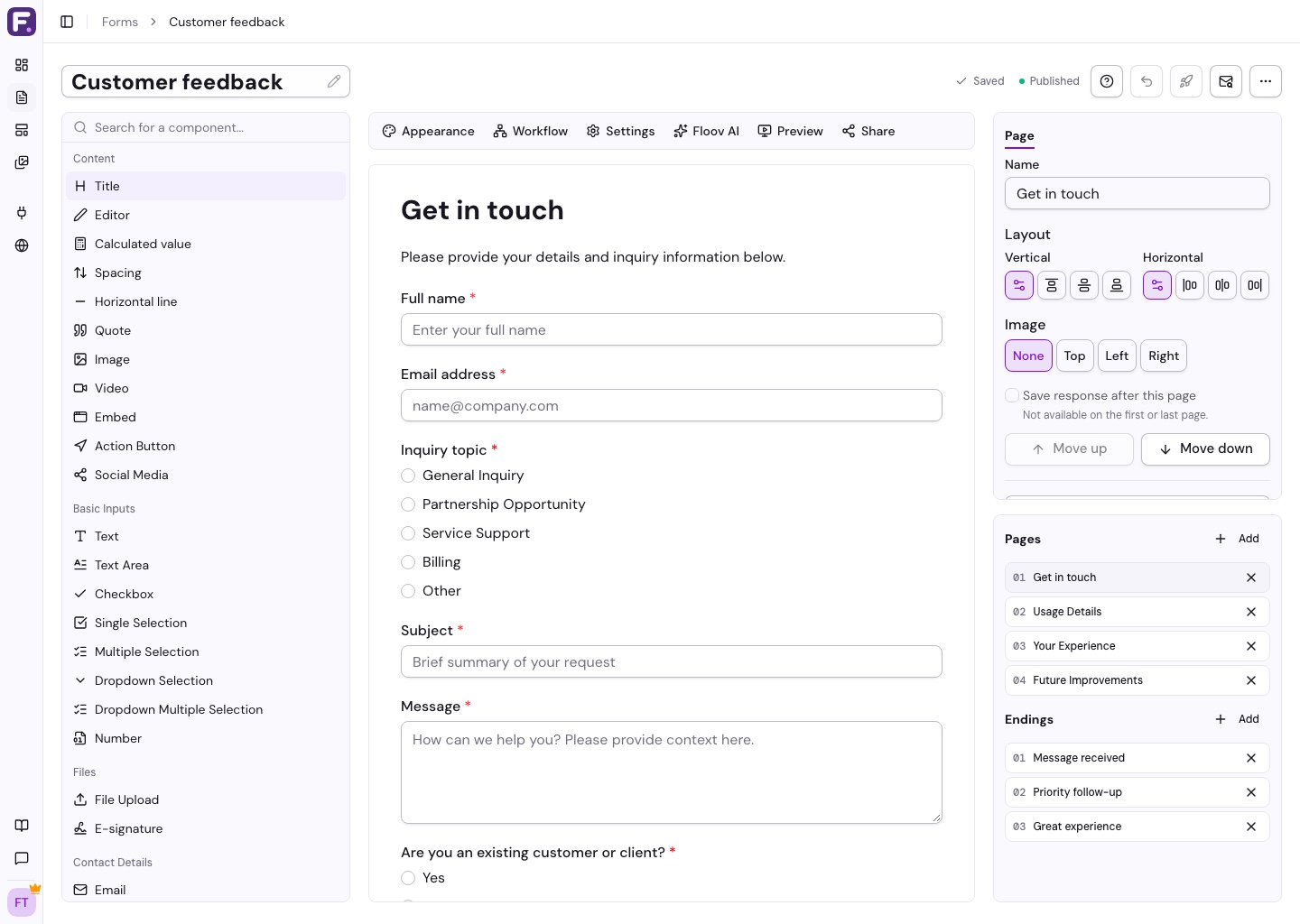Open the Appearance tab
The image size is (1300, 924).
tap(428, 131)
